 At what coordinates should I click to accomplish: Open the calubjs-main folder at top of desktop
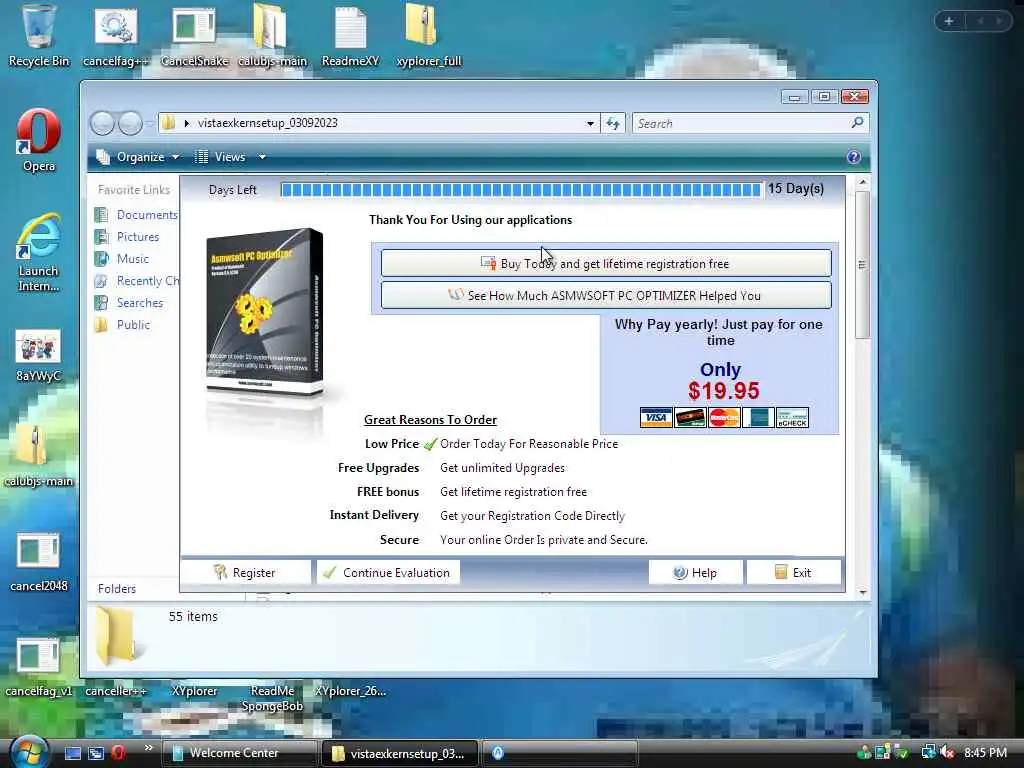click(x=272, y=36)
